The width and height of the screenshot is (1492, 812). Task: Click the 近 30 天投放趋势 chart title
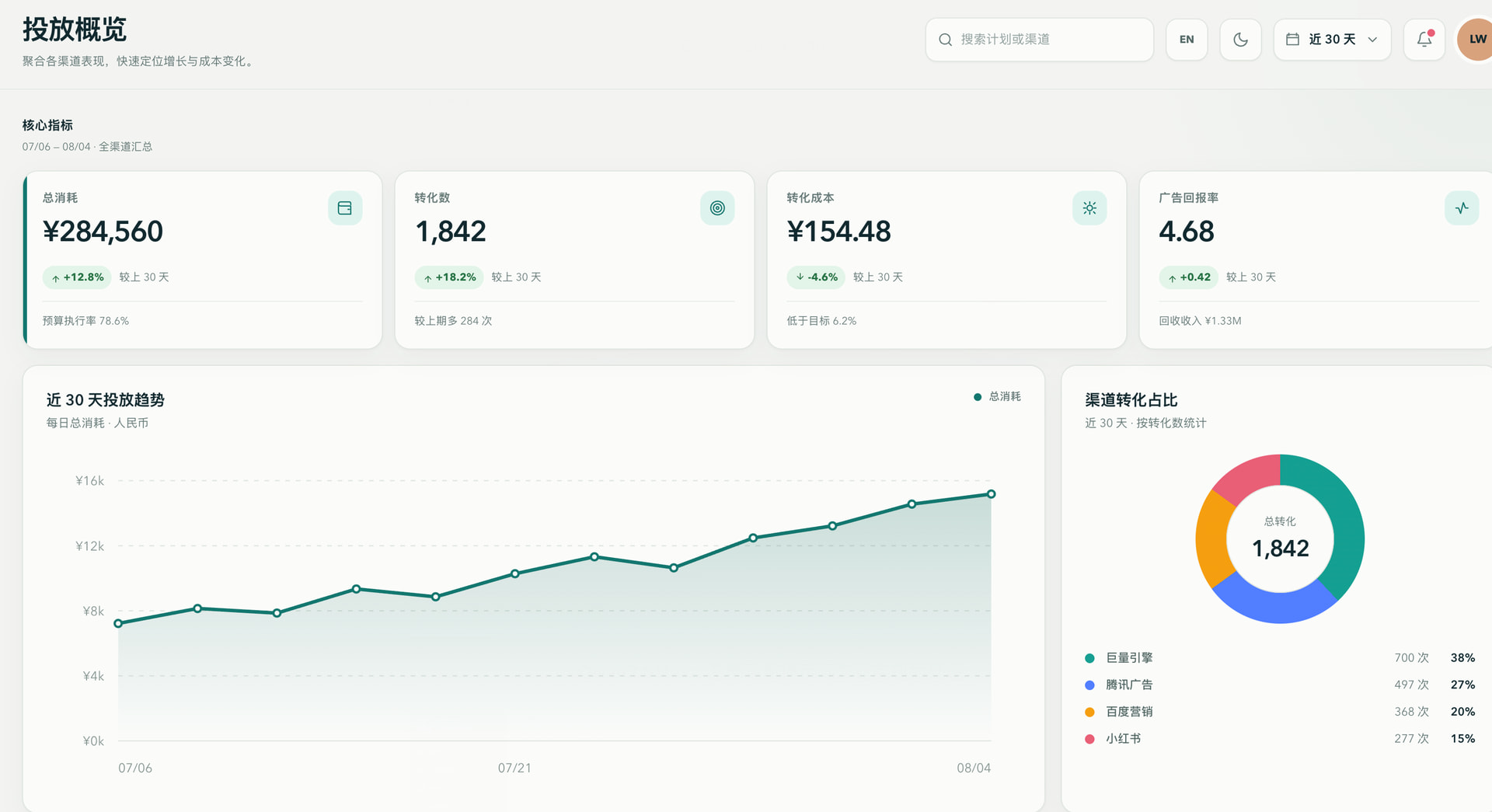105,400
